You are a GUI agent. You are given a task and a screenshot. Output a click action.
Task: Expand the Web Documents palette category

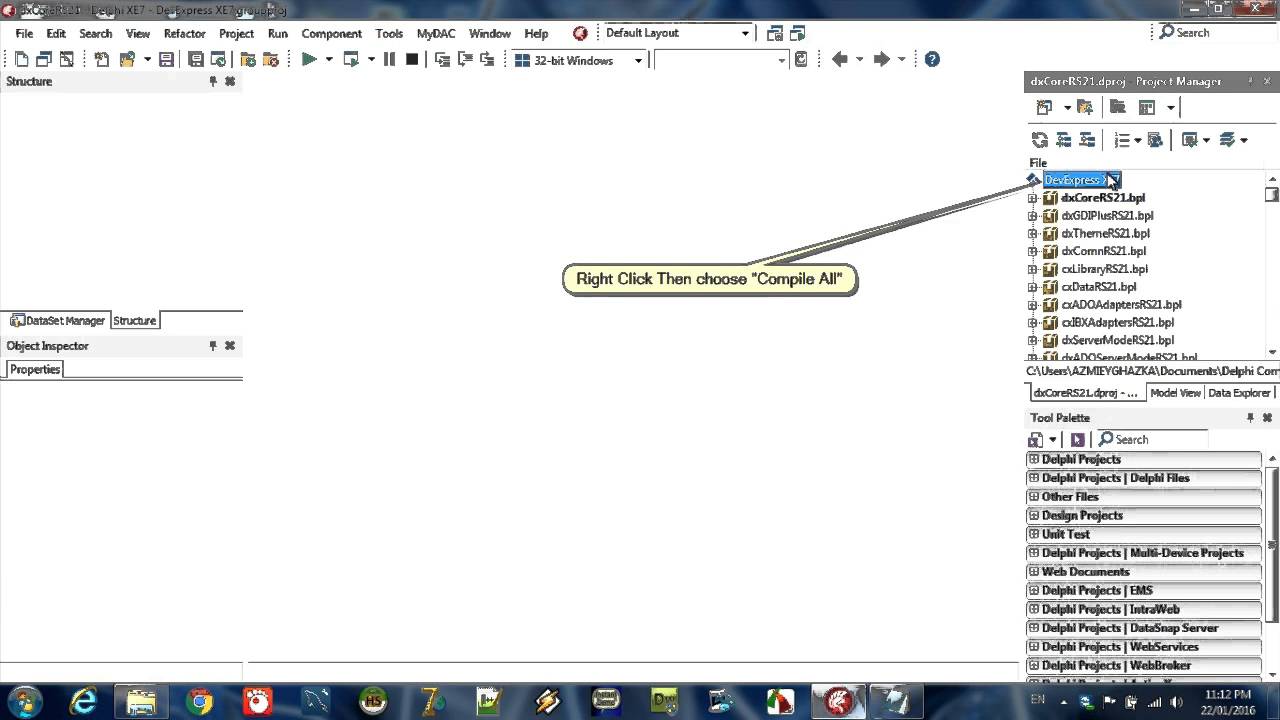click(1034, 572)
